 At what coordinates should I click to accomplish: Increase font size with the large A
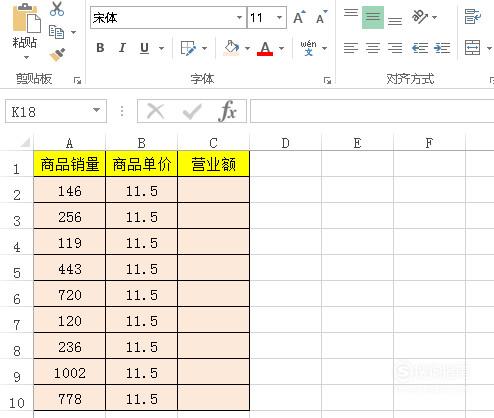point(299,17)
